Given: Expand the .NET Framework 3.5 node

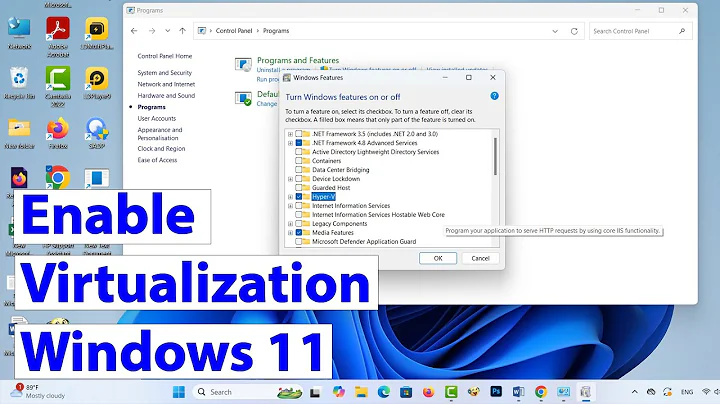Looking at the screenshot, I should click(290, 134).
